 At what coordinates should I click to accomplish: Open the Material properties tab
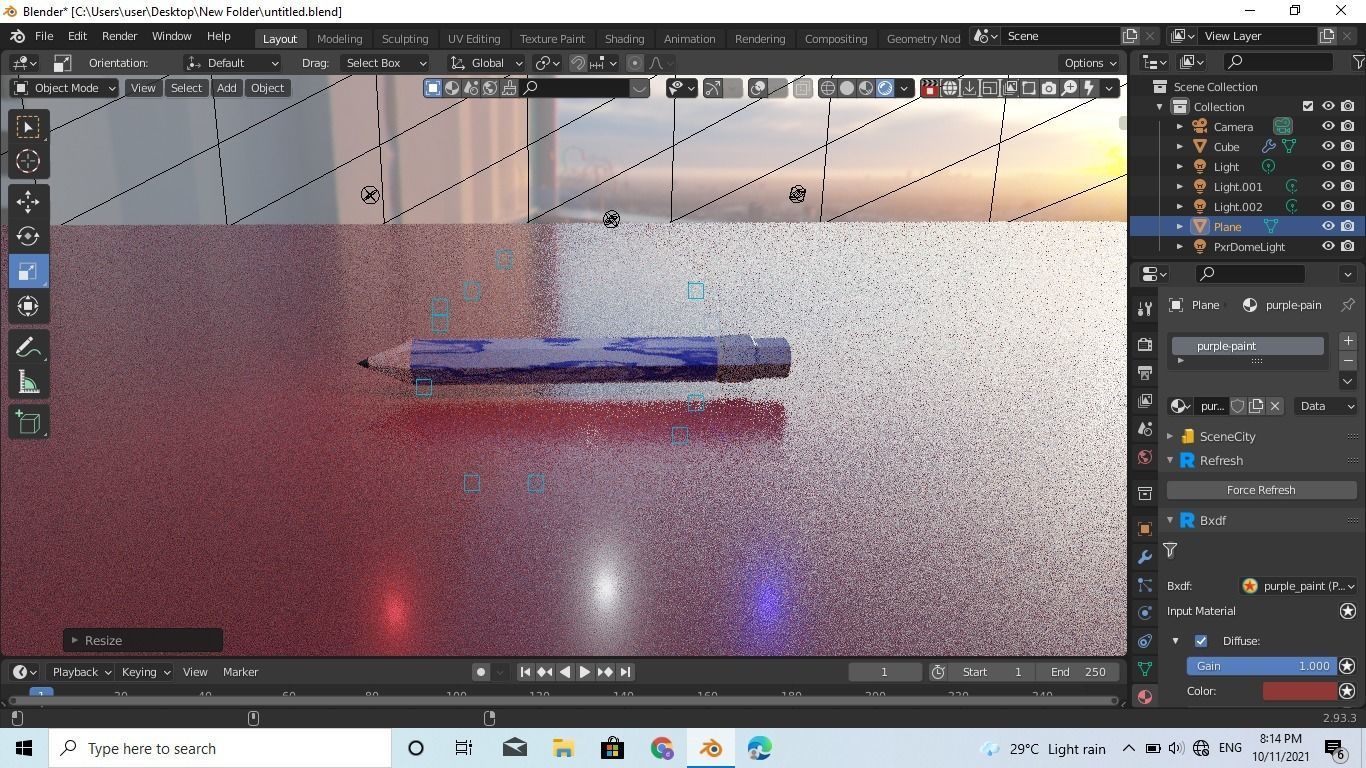click(x=1145, y=696)
